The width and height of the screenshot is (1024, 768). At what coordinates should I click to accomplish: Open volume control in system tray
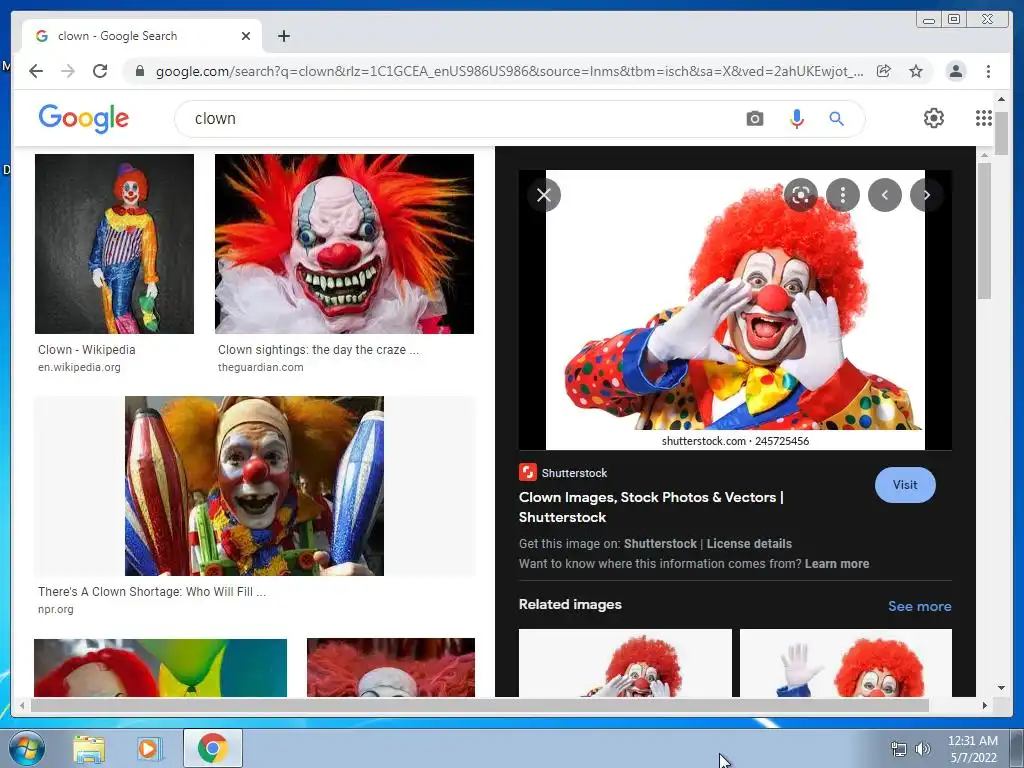[x=922, y=749]
